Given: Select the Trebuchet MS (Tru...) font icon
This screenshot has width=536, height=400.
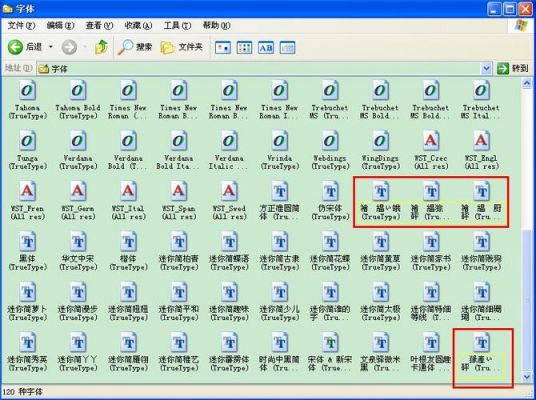Looking at the screenshot, I should pos(330,91).
